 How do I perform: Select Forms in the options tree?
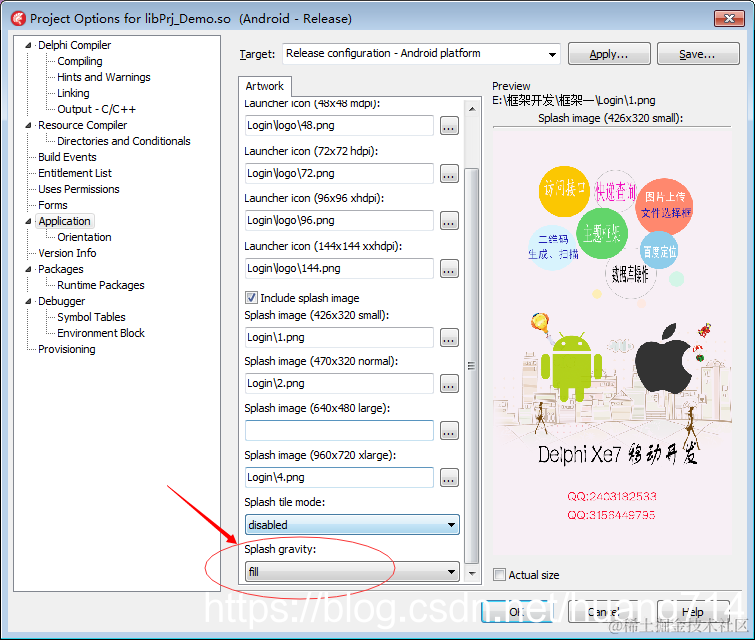coord(52,205)
